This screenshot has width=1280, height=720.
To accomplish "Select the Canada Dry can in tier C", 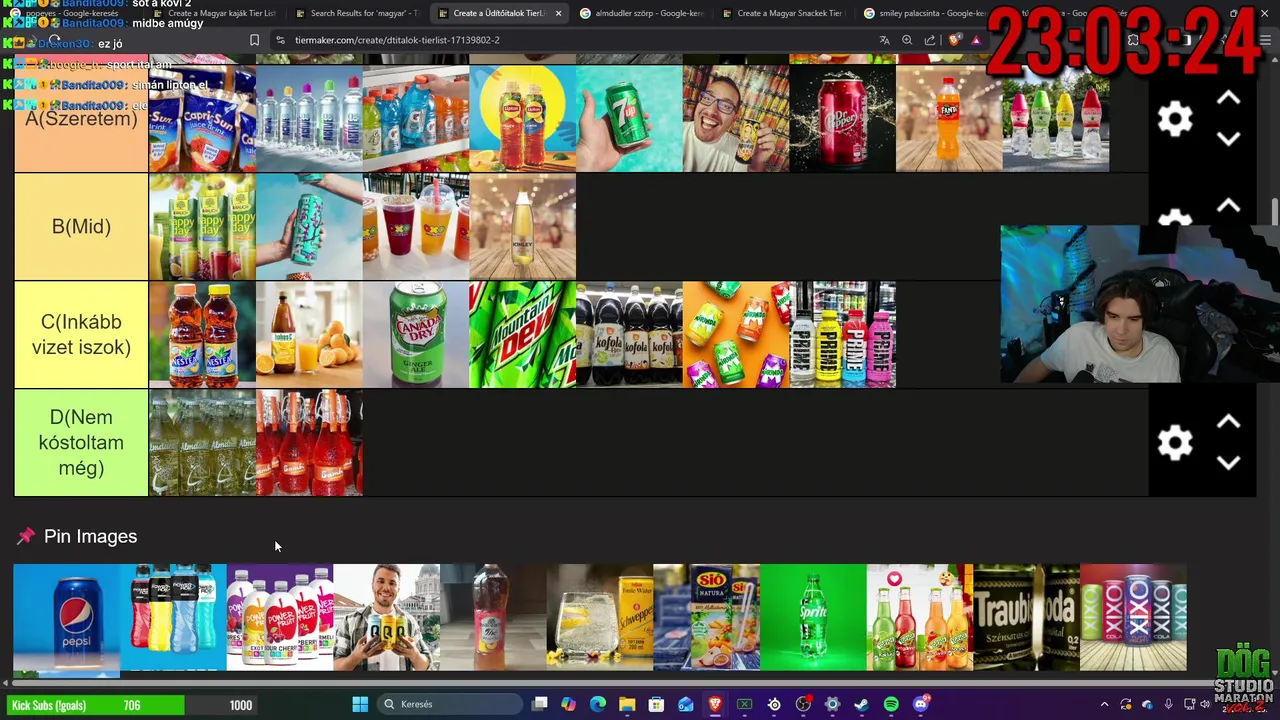I will (416, 334).
